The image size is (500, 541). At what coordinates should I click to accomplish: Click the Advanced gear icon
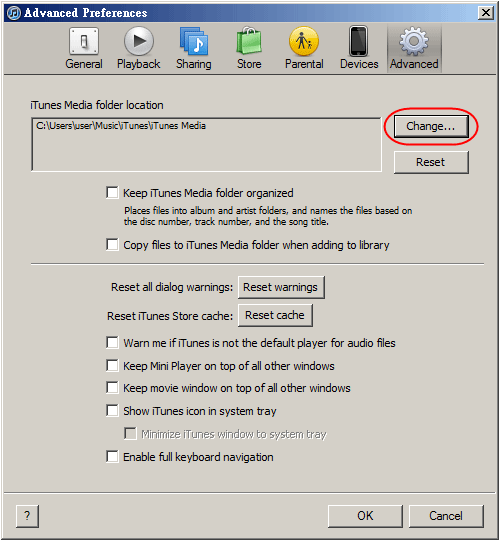[x=414, y=42]
